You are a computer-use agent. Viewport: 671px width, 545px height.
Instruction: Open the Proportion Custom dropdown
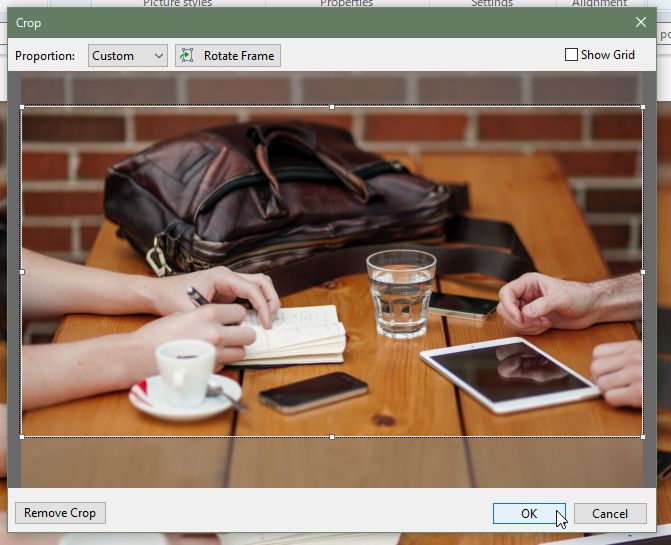coord(128,56)
